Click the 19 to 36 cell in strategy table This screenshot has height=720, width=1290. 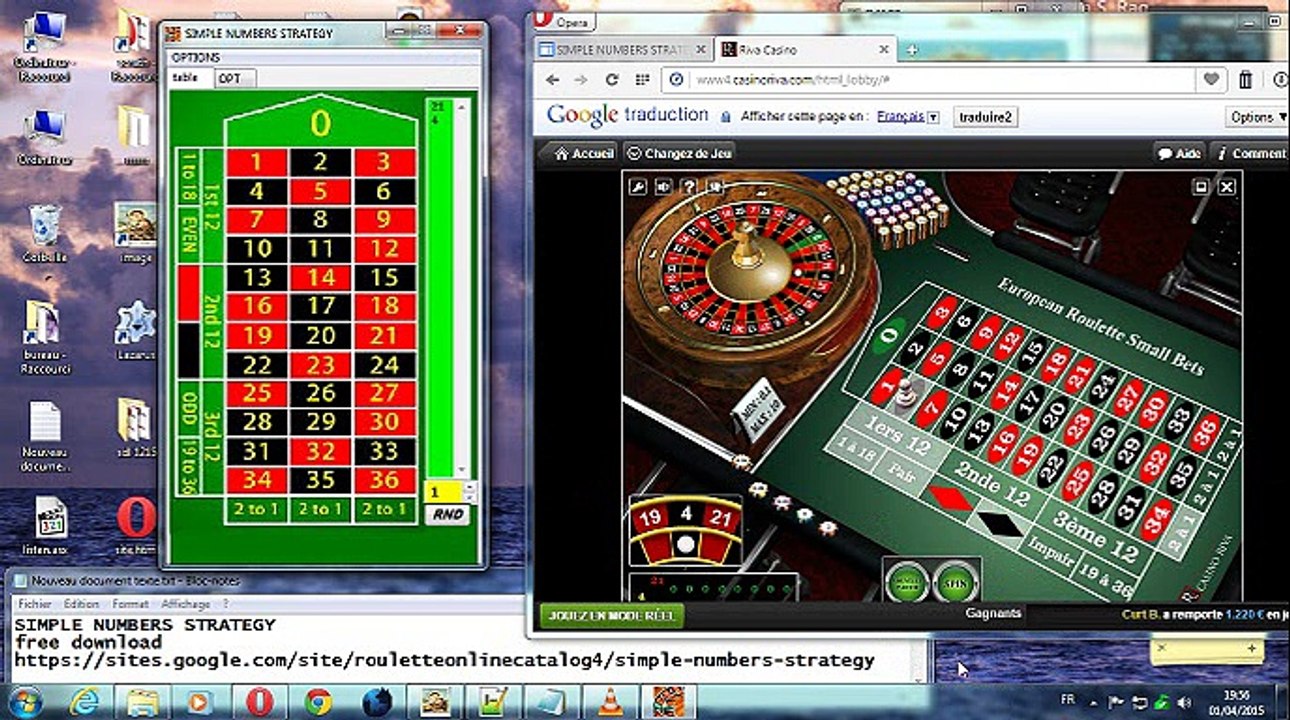(188, 465)
